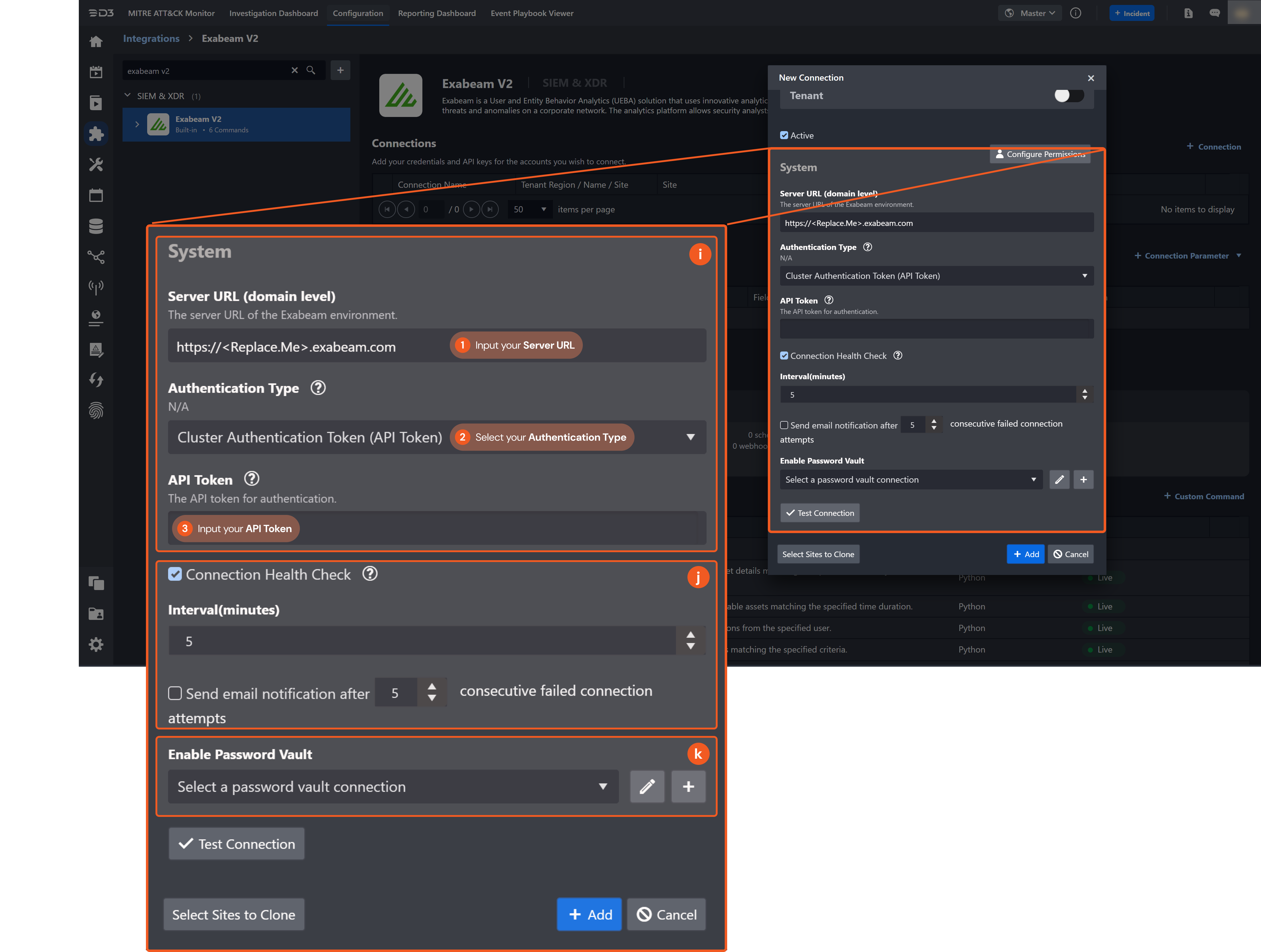
Task: Uncheck the Active checkbox
Action: pyautogui.click(x=784, y=136)
